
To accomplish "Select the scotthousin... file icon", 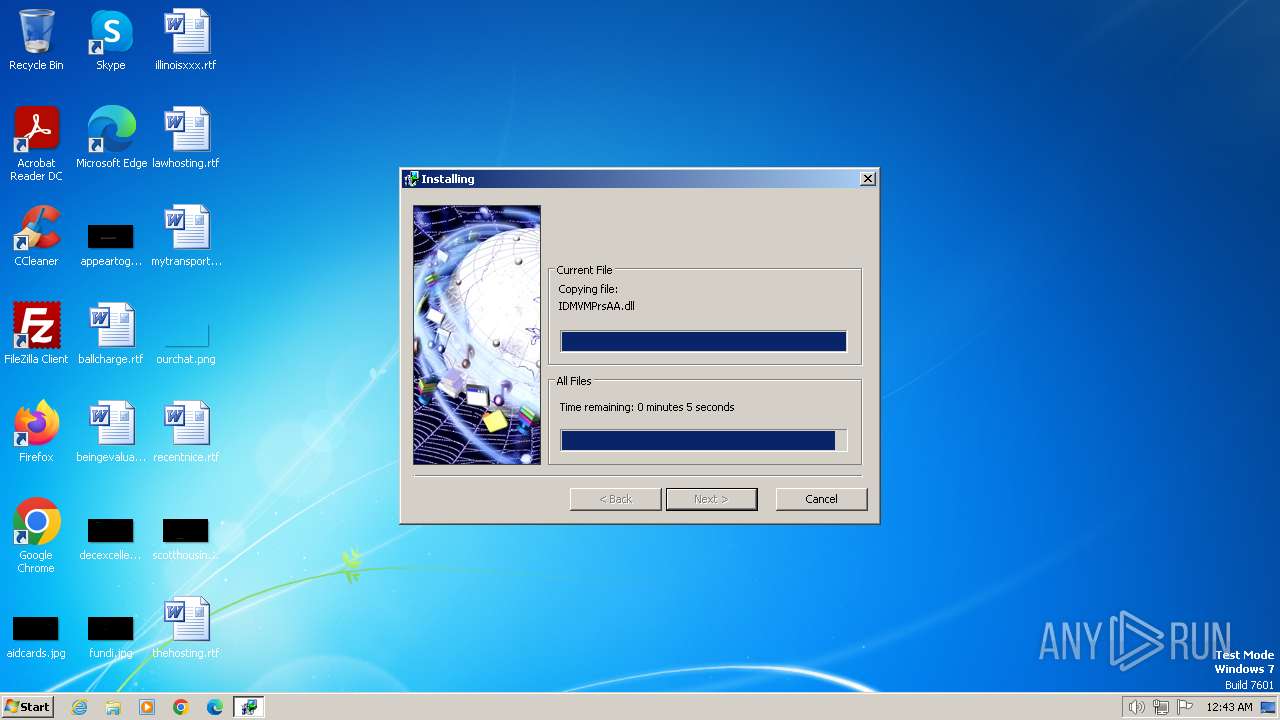I will point(186,539).
